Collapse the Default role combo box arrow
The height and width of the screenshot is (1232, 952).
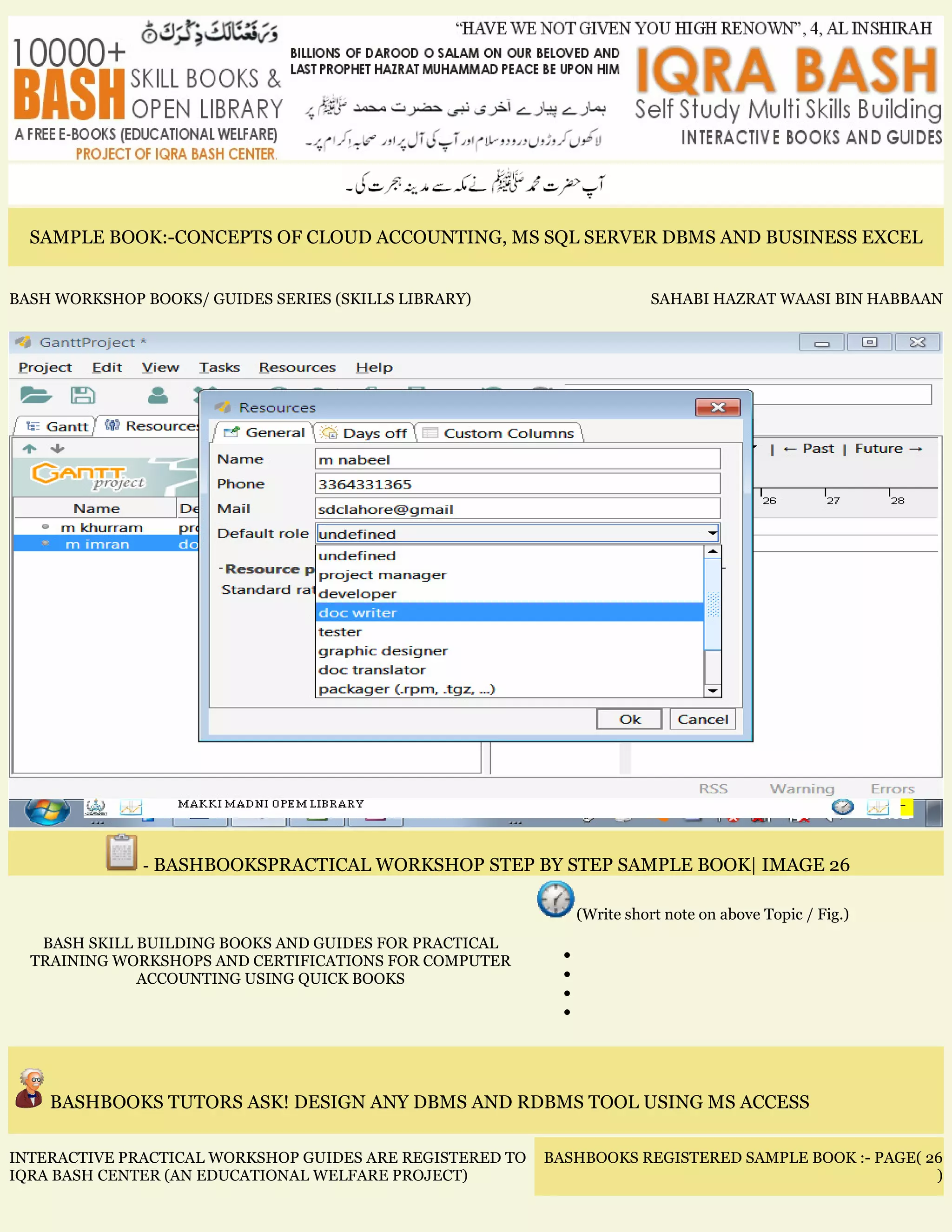coord(712,533)
